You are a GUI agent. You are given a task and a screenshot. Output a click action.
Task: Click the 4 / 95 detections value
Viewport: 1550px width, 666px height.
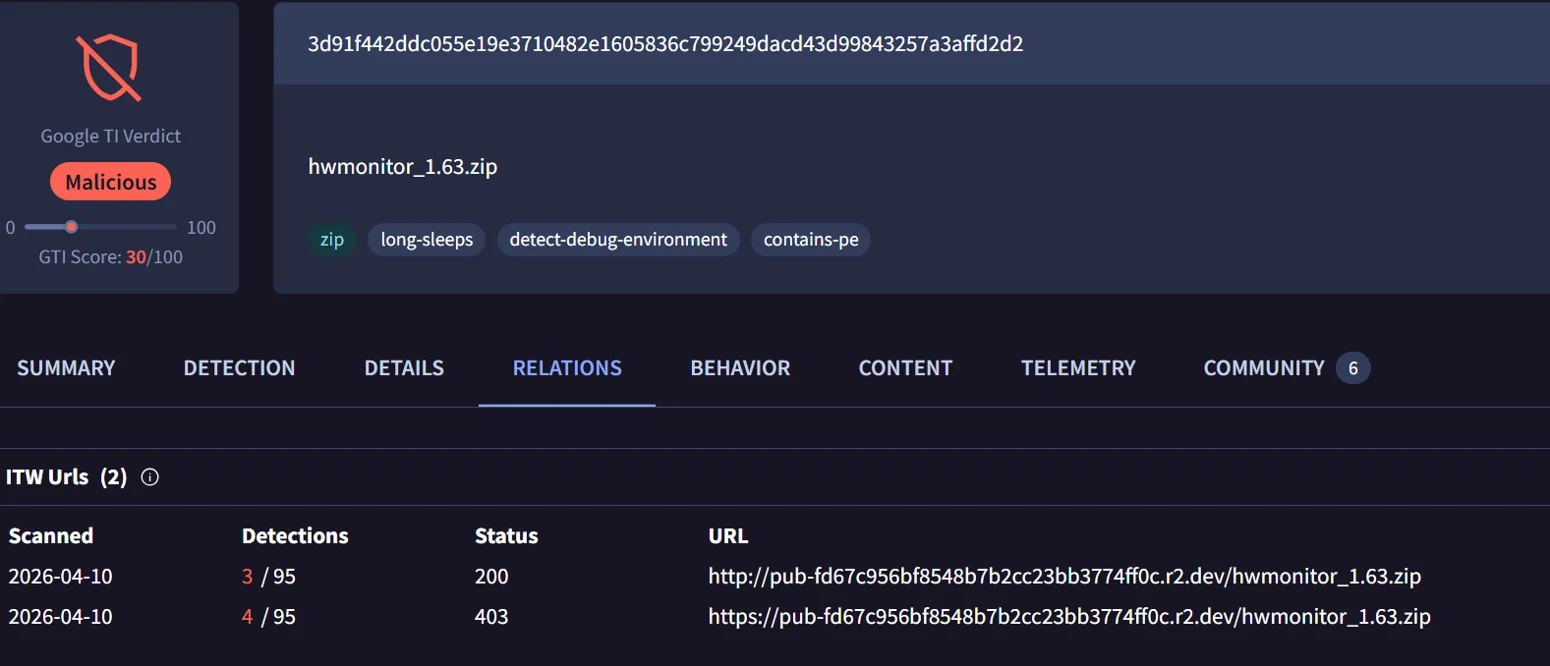coord(269,617)
